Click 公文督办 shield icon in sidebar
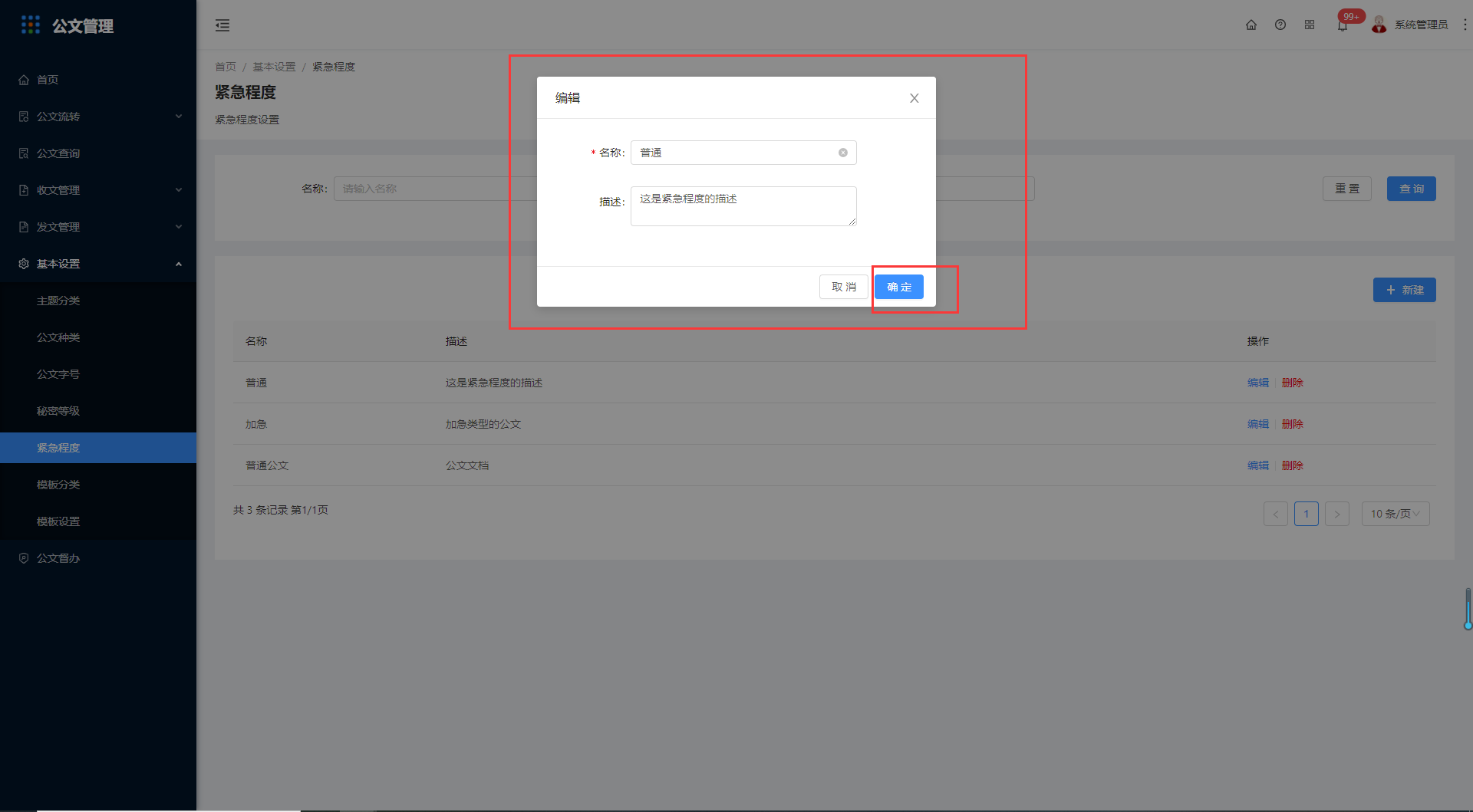This screenshot has height=812, width=1473. click(24, 558)
